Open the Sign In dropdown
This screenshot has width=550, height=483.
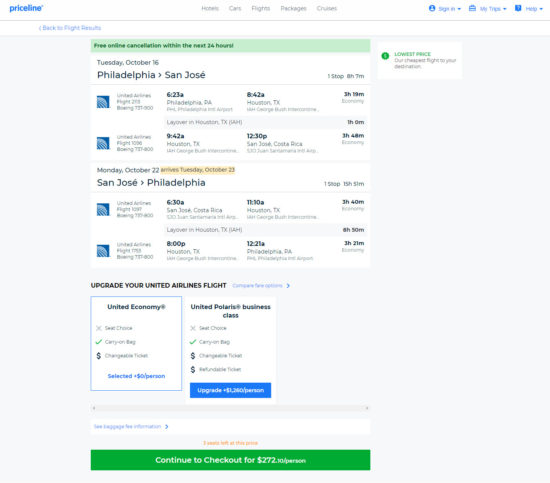445,8
